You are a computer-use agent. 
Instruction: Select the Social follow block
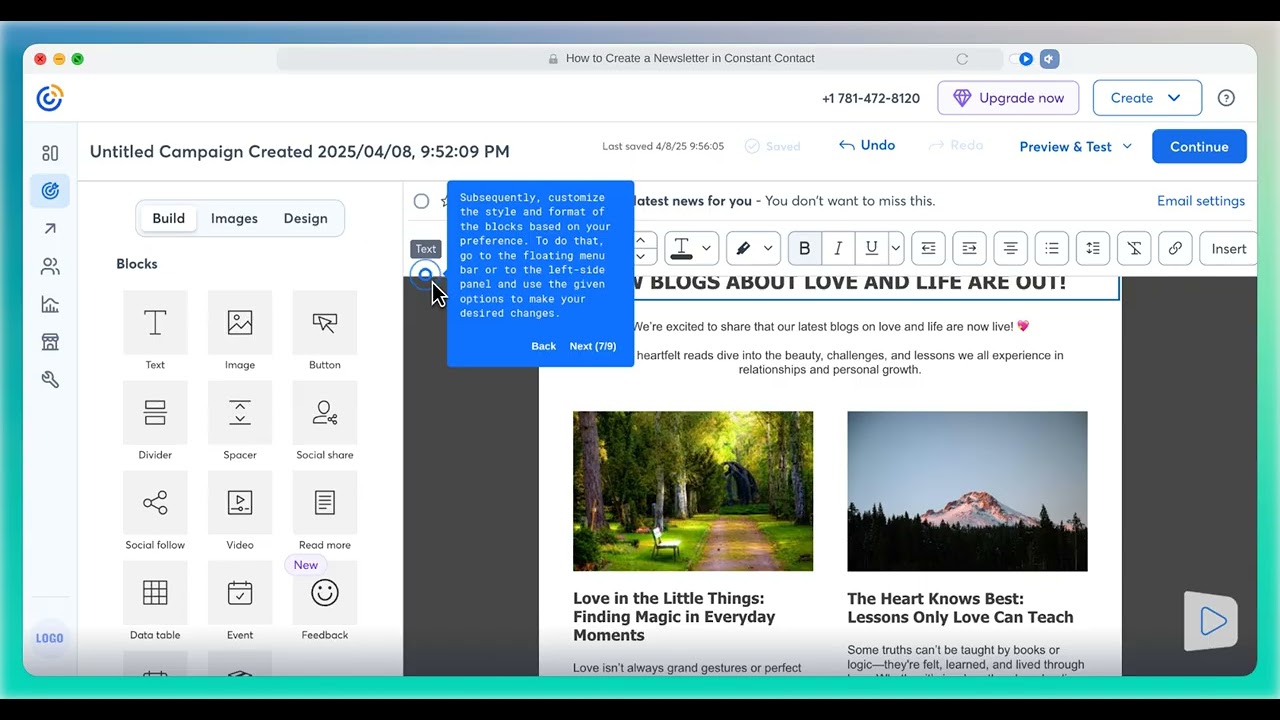155,511
